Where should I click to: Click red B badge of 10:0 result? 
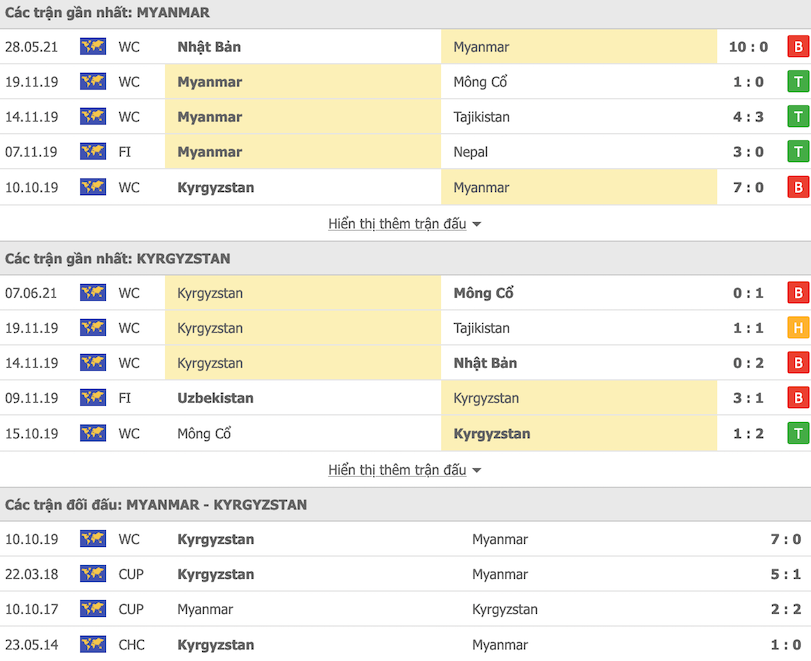coord(798,47)
